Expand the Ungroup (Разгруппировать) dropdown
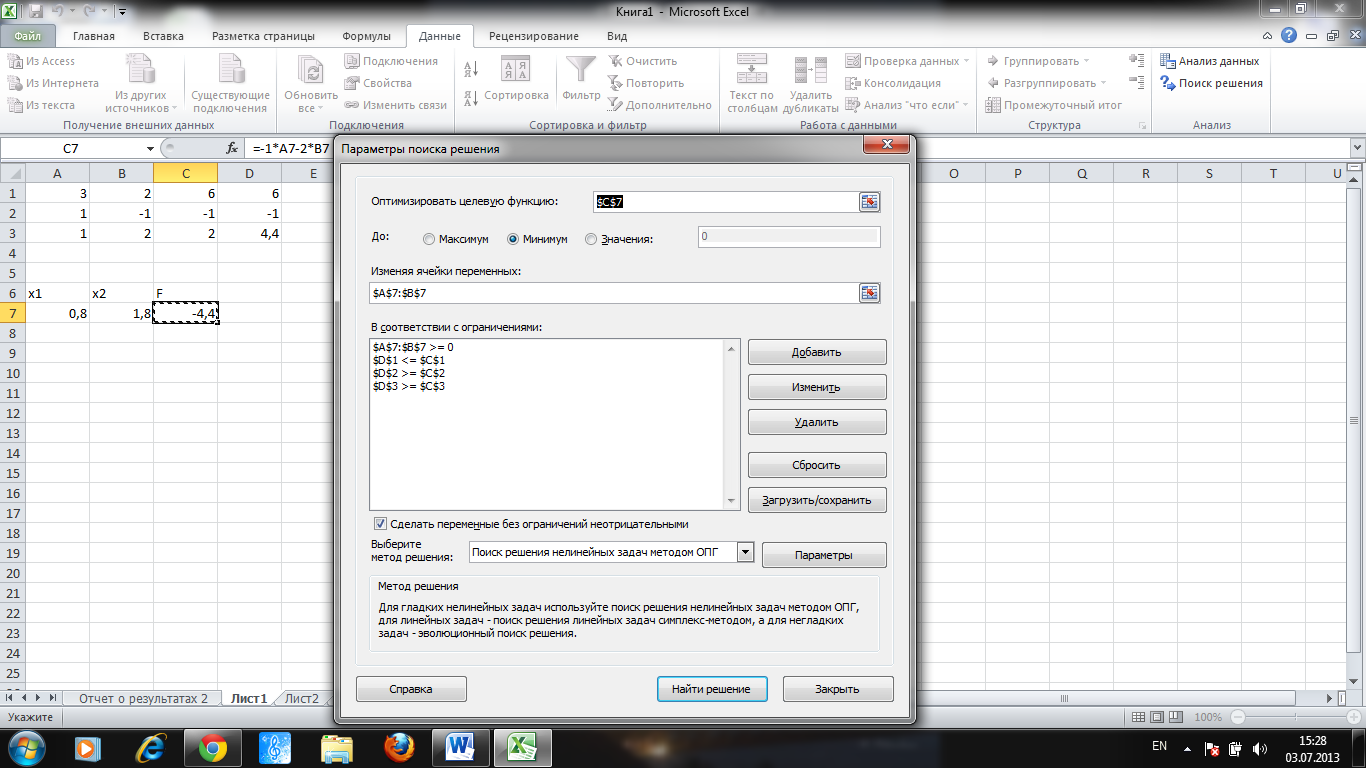The width and height of the screenshot is (1366, 768). (1103, 83)
